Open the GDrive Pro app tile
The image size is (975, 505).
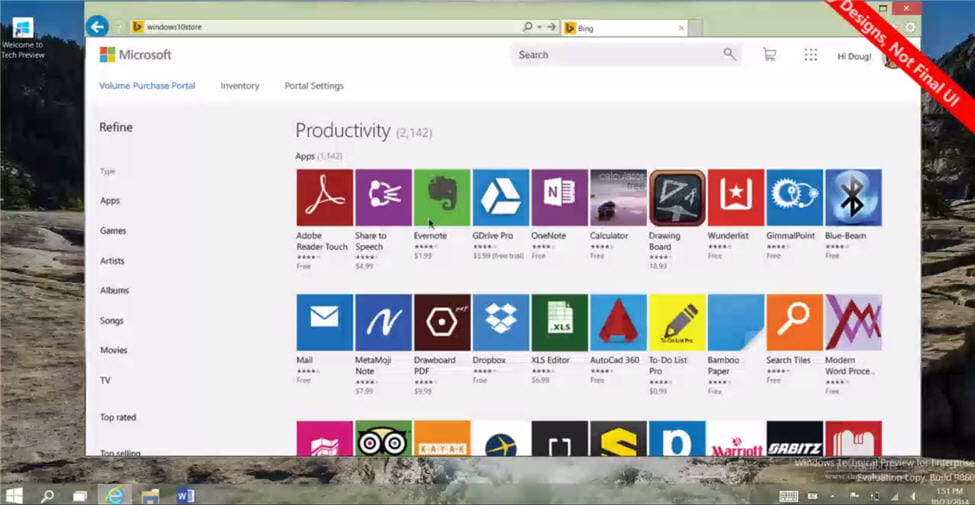click(501, 198)
